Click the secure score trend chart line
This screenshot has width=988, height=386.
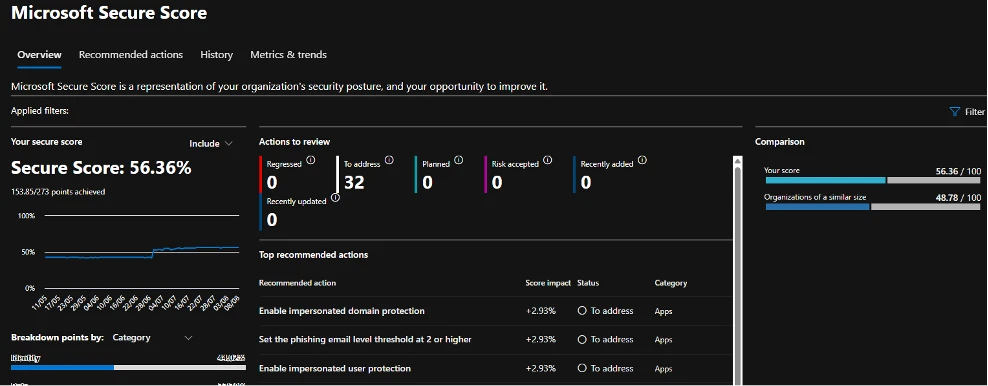[x=142, y=252]
